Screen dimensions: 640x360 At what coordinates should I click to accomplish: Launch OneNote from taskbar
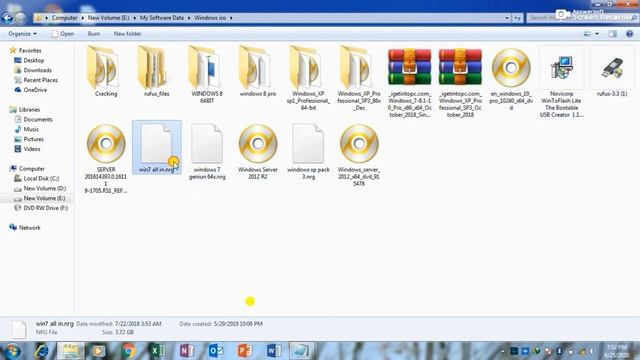[x=187, y=351]
